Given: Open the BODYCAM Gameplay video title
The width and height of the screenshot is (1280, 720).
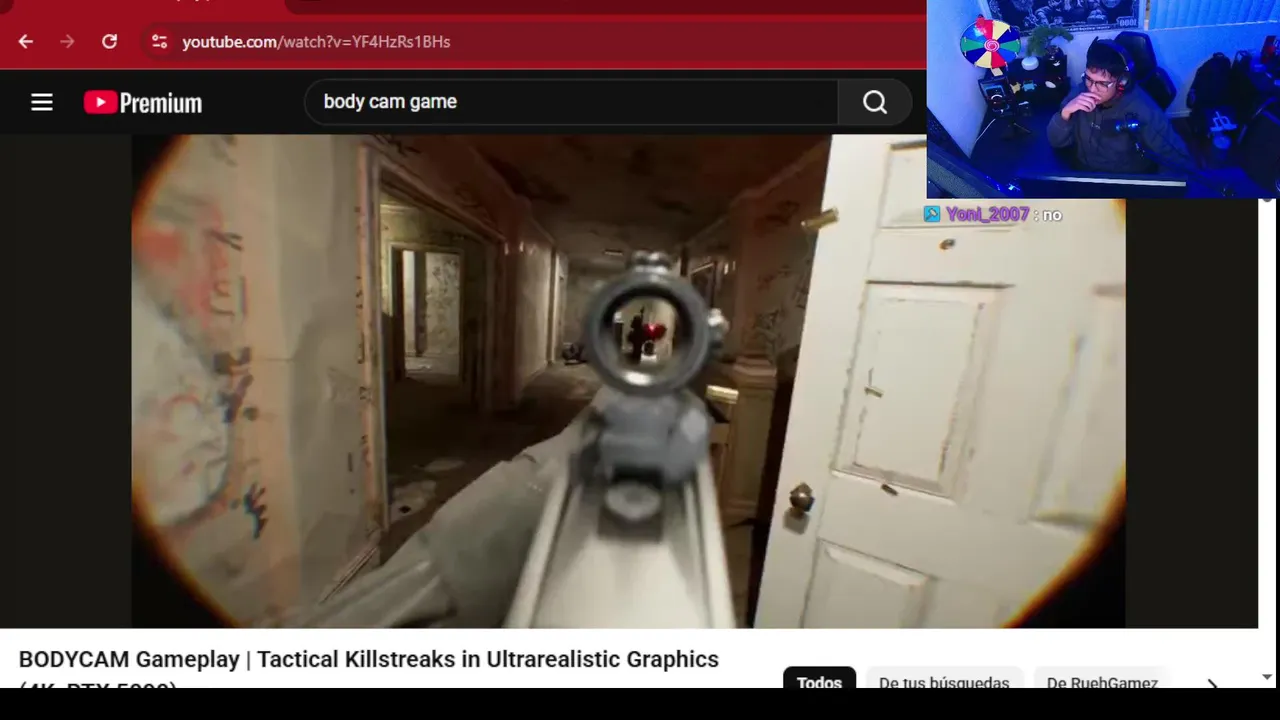Looking at the screenshot, I should (368, 668).
